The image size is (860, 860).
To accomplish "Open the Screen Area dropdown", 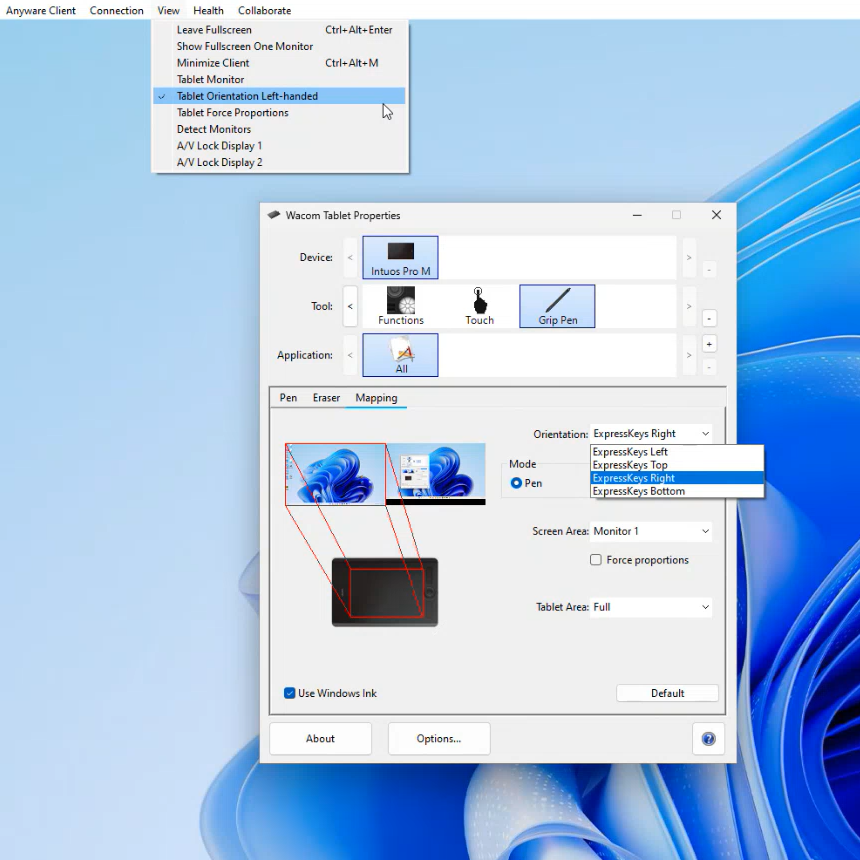I will [x=651, y=531].
